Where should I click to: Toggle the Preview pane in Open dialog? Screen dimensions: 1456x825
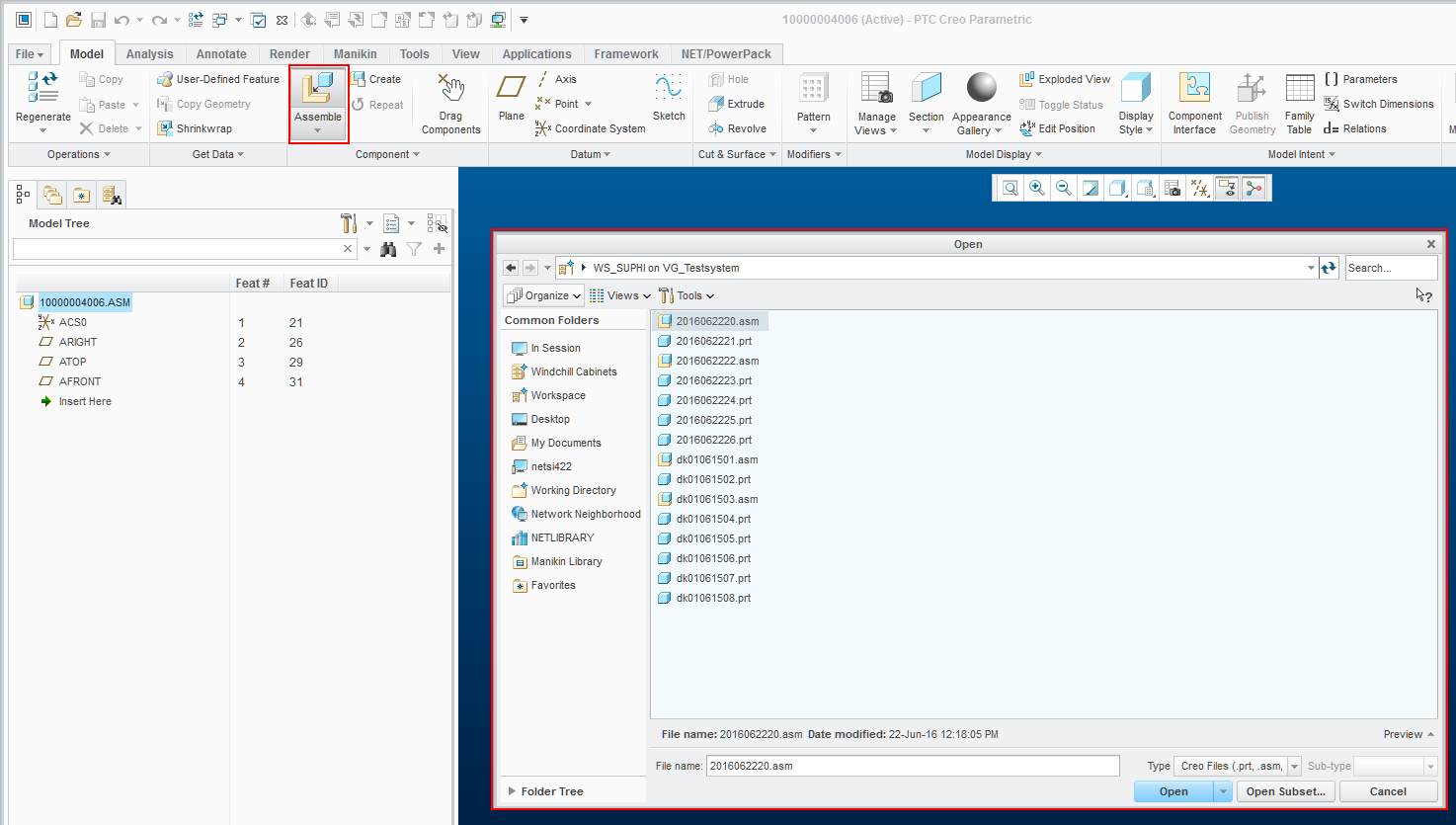1409,734
